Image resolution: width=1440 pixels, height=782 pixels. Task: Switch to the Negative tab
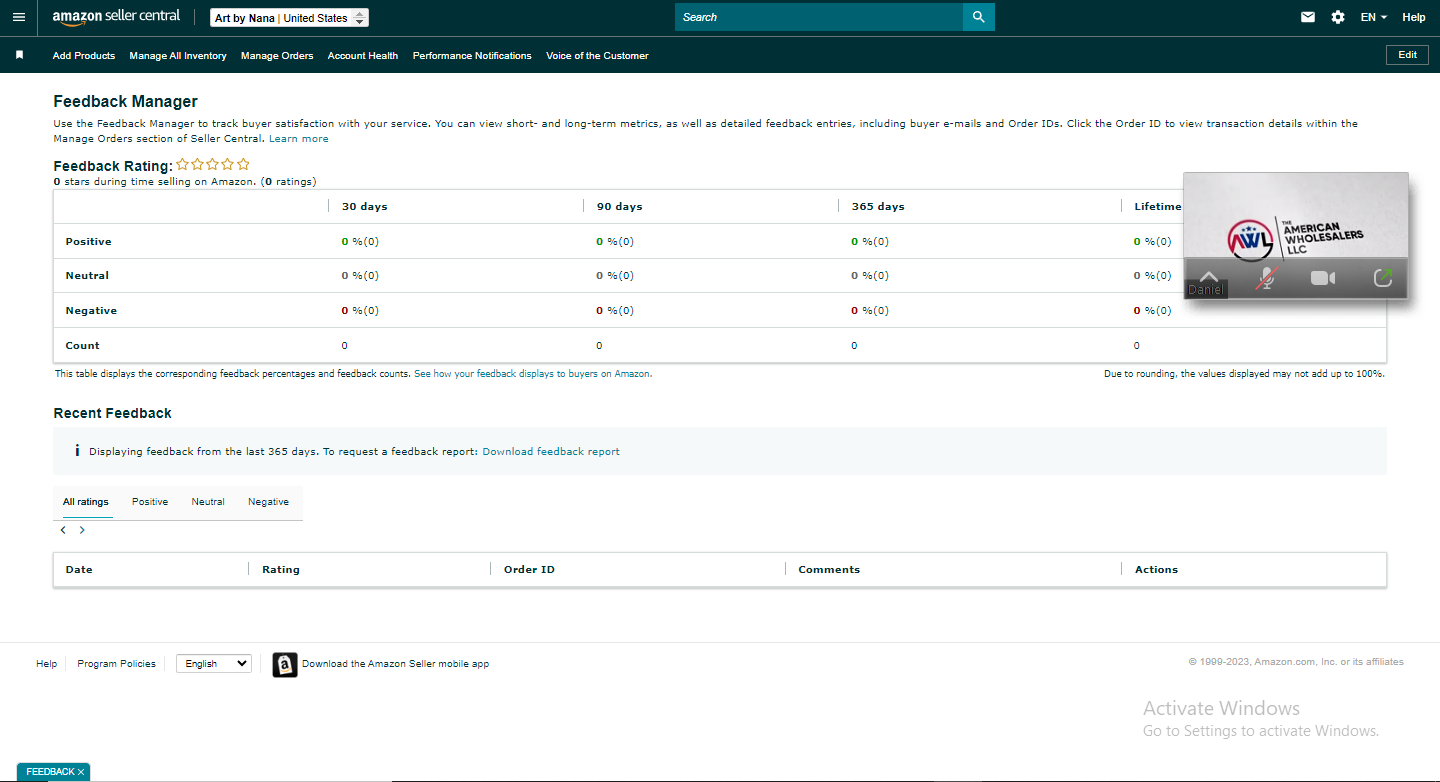click(268, 502)
